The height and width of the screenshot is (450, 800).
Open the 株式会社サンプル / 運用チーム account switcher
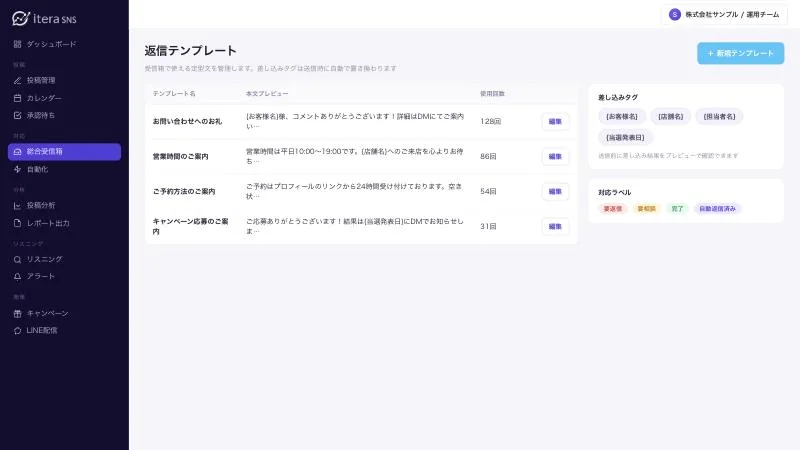click(724, 15)
